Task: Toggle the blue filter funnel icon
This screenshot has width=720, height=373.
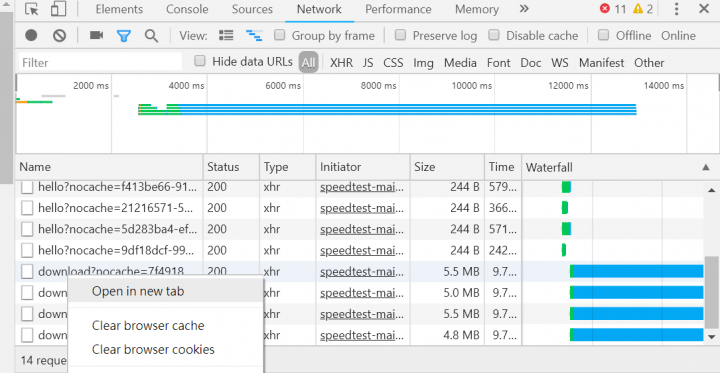Action: point(124,36)
